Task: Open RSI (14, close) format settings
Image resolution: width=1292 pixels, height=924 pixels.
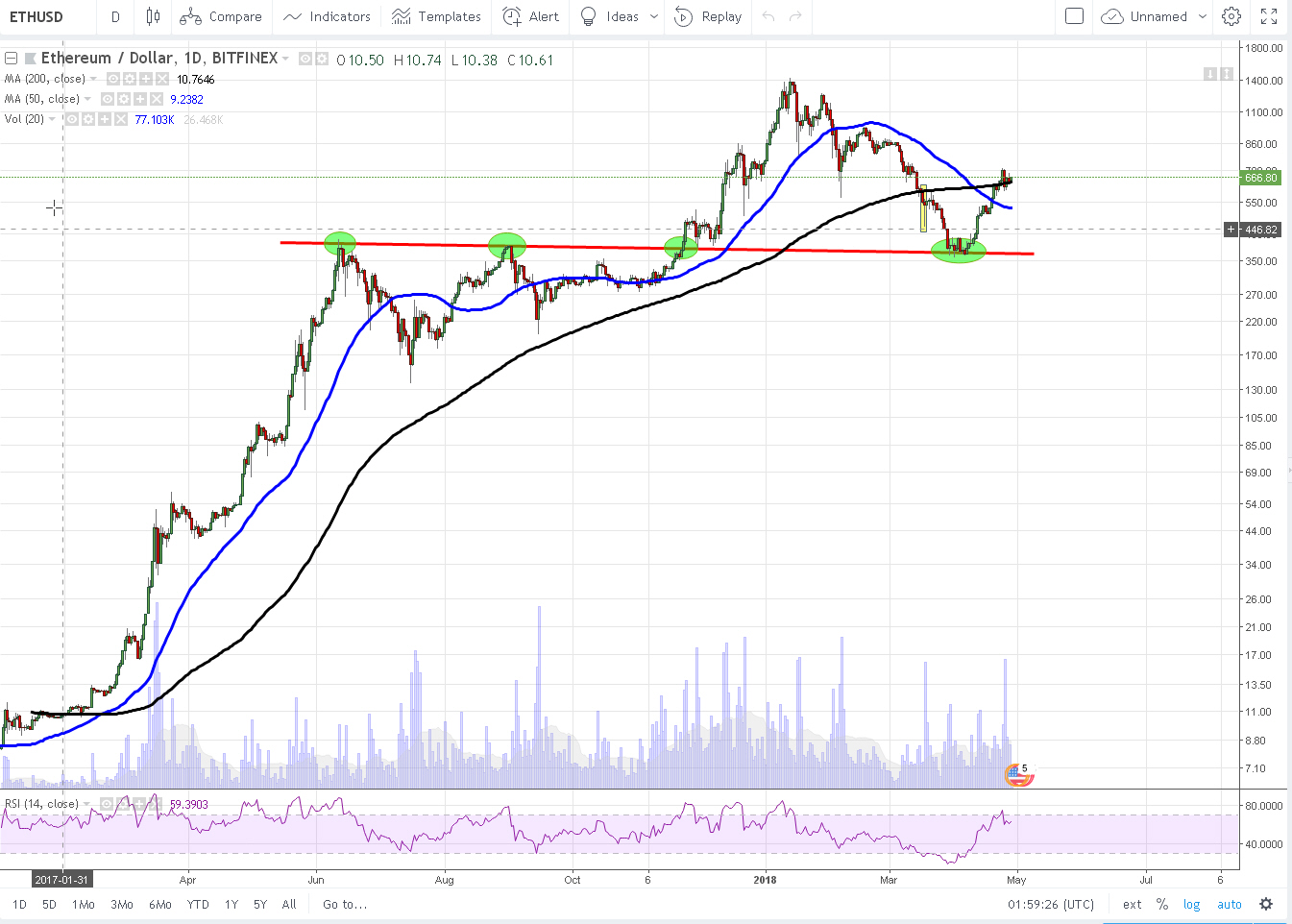Action: click(x=123, y=804)
